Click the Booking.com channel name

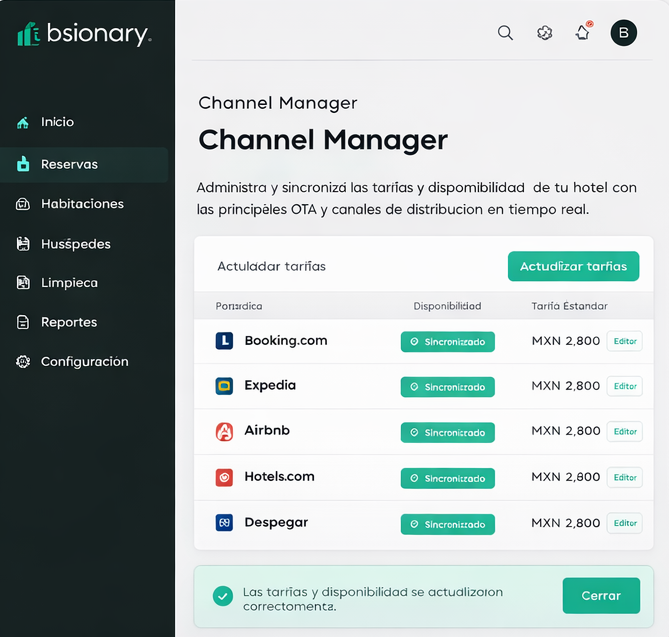[x=286, y=341]
